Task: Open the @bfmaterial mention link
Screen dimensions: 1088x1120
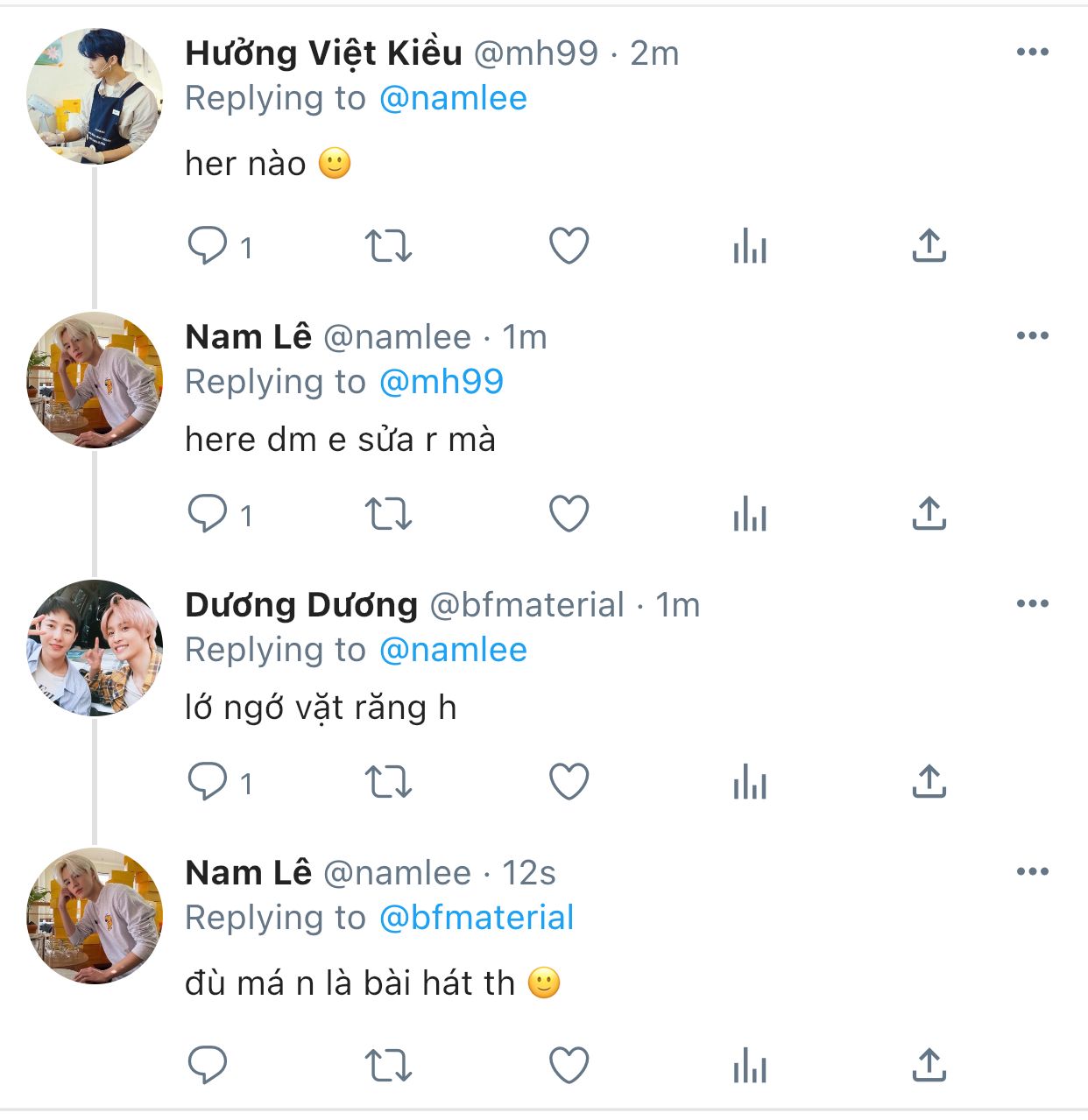Action: [x=477, y=918]
